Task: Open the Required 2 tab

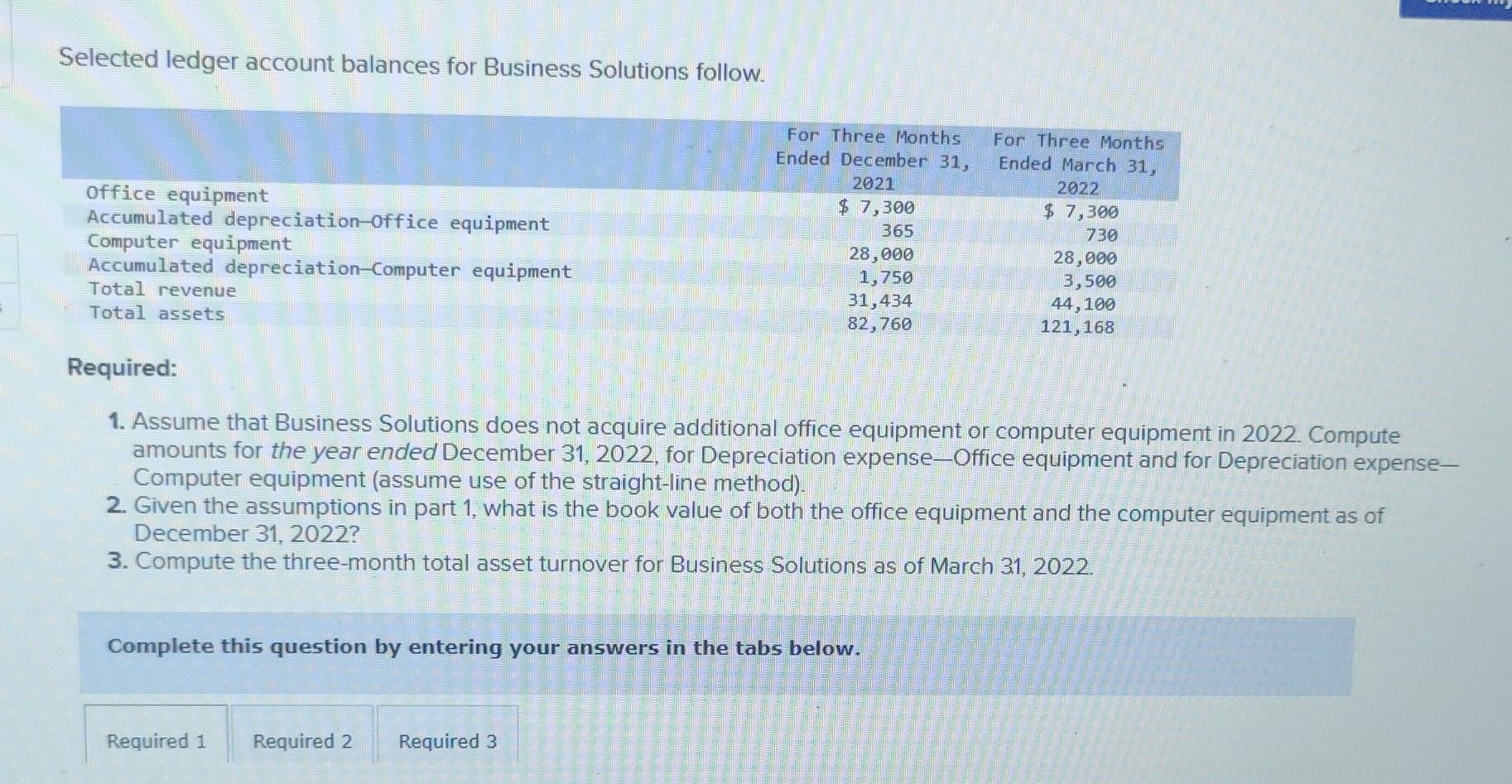Action: point(303,741)
